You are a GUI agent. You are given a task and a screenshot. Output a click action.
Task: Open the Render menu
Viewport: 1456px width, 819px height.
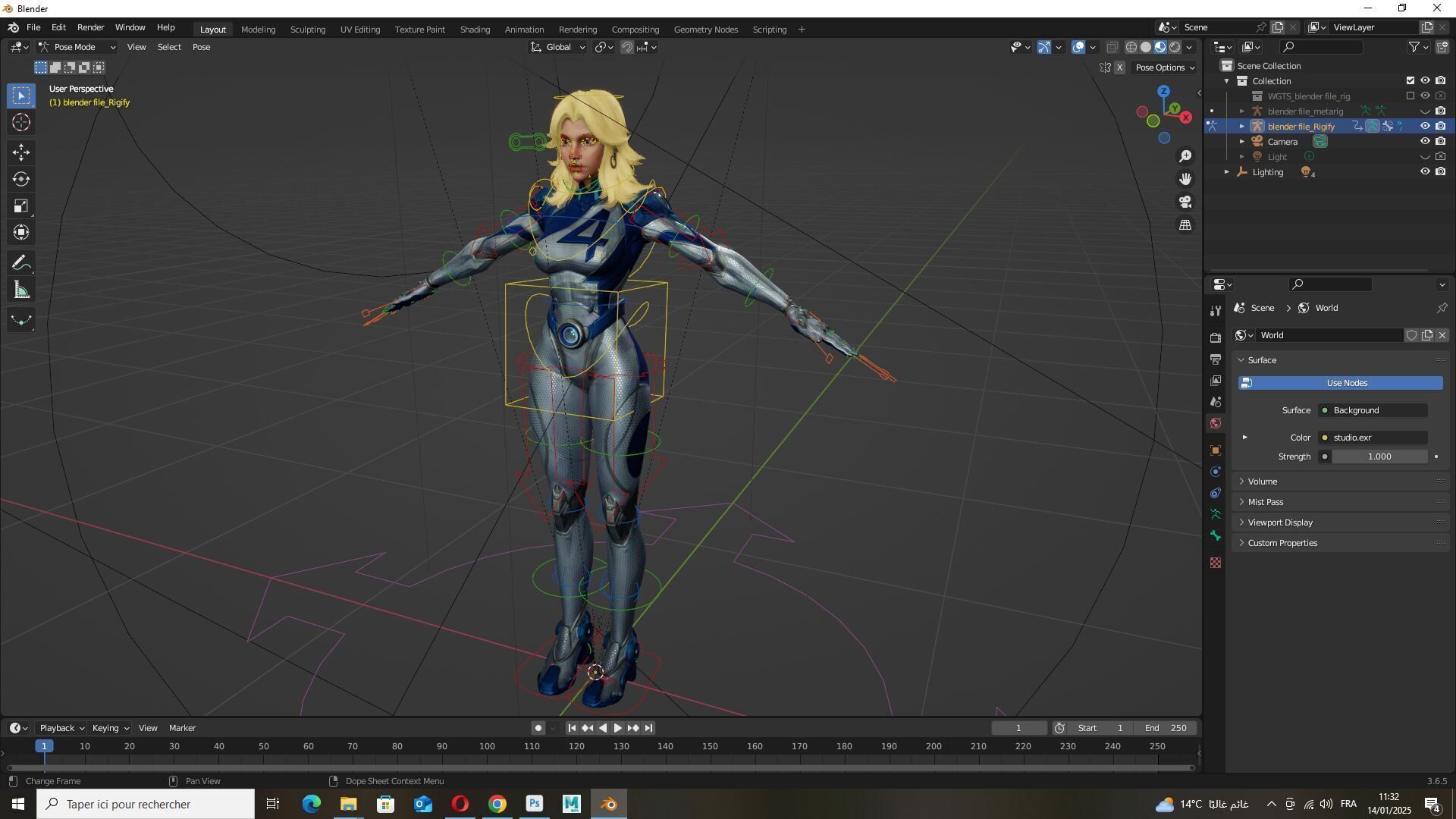tap(90, 27)
